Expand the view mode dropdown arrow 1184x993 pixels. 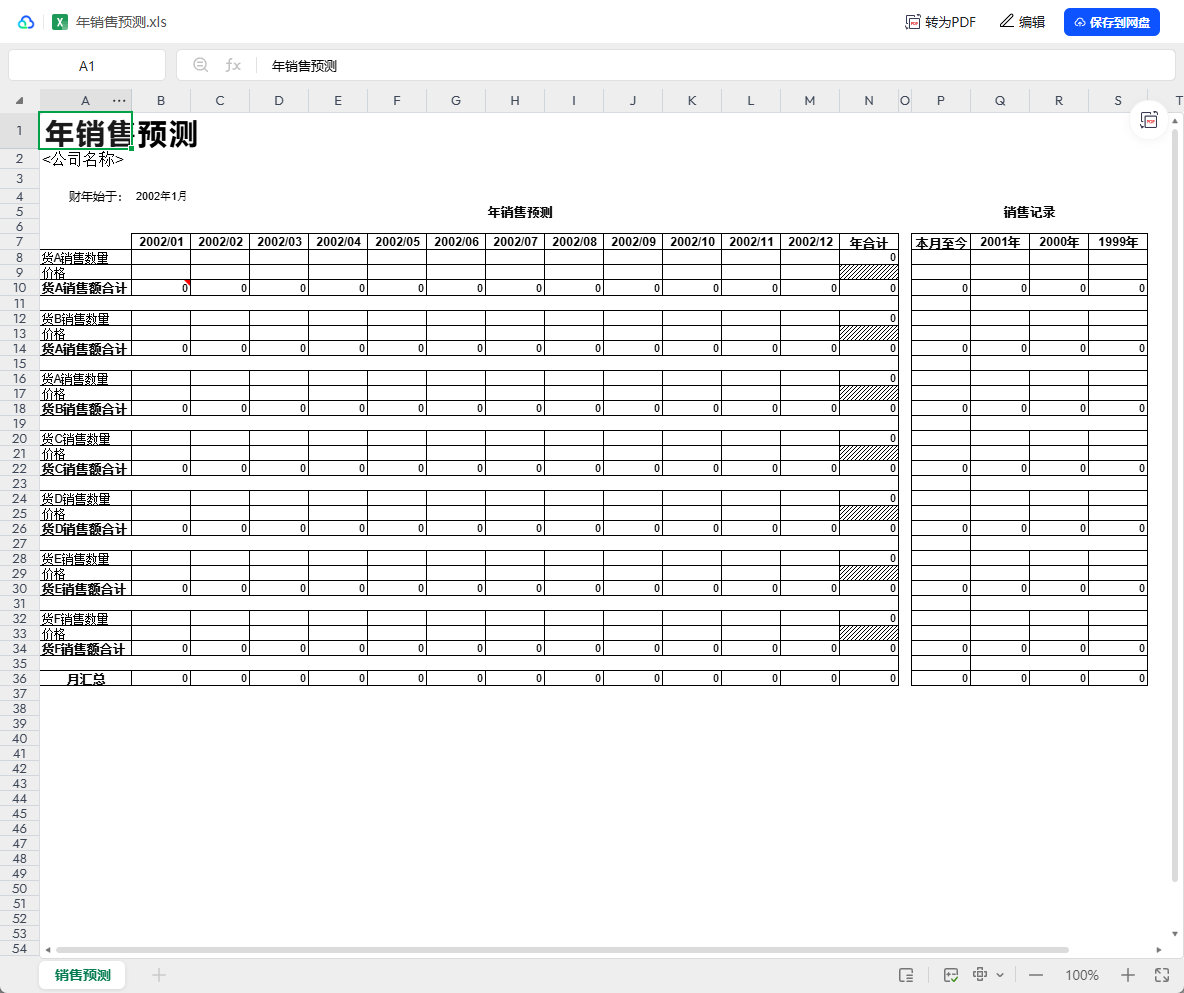1000,975
